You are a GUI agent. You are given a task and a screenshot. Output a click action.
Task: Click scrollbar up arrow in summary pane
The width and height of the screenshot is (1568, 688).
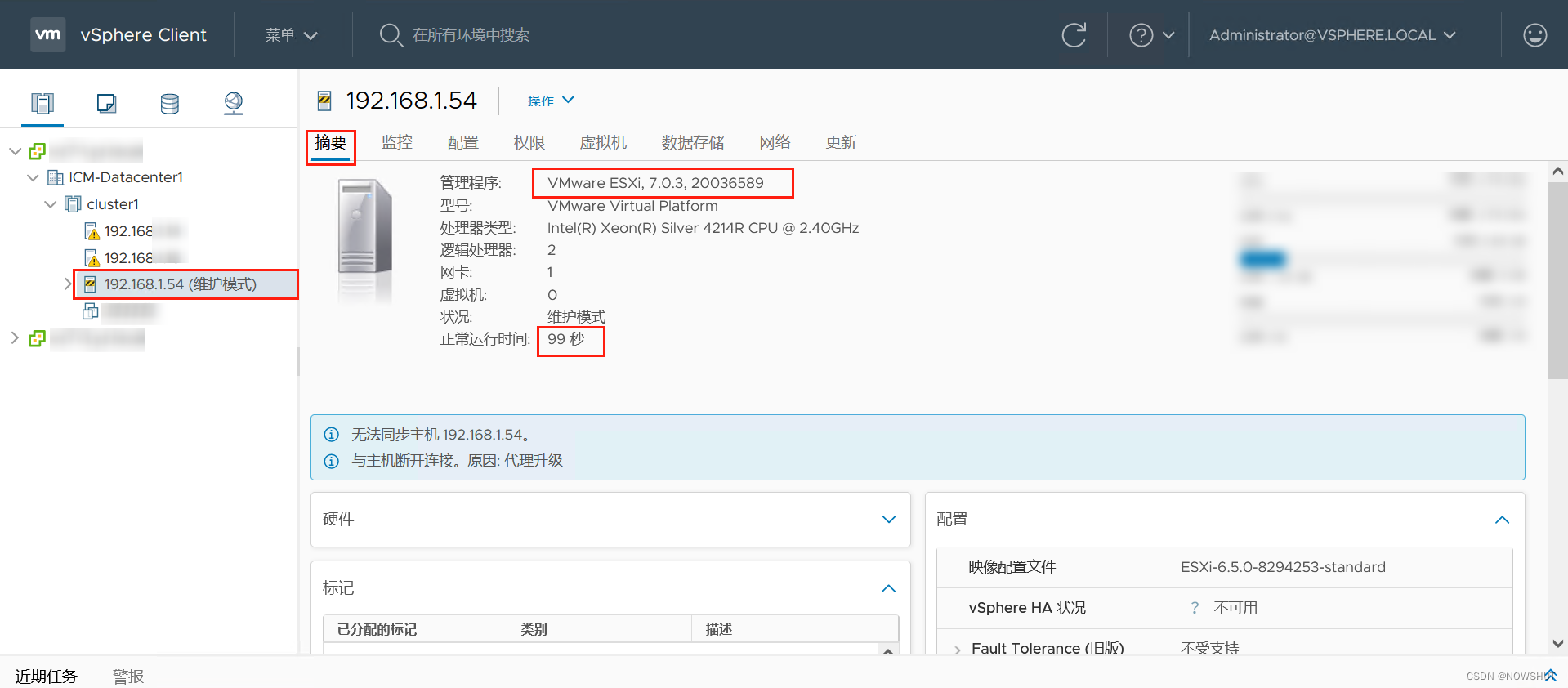(x=1557, y=172)
